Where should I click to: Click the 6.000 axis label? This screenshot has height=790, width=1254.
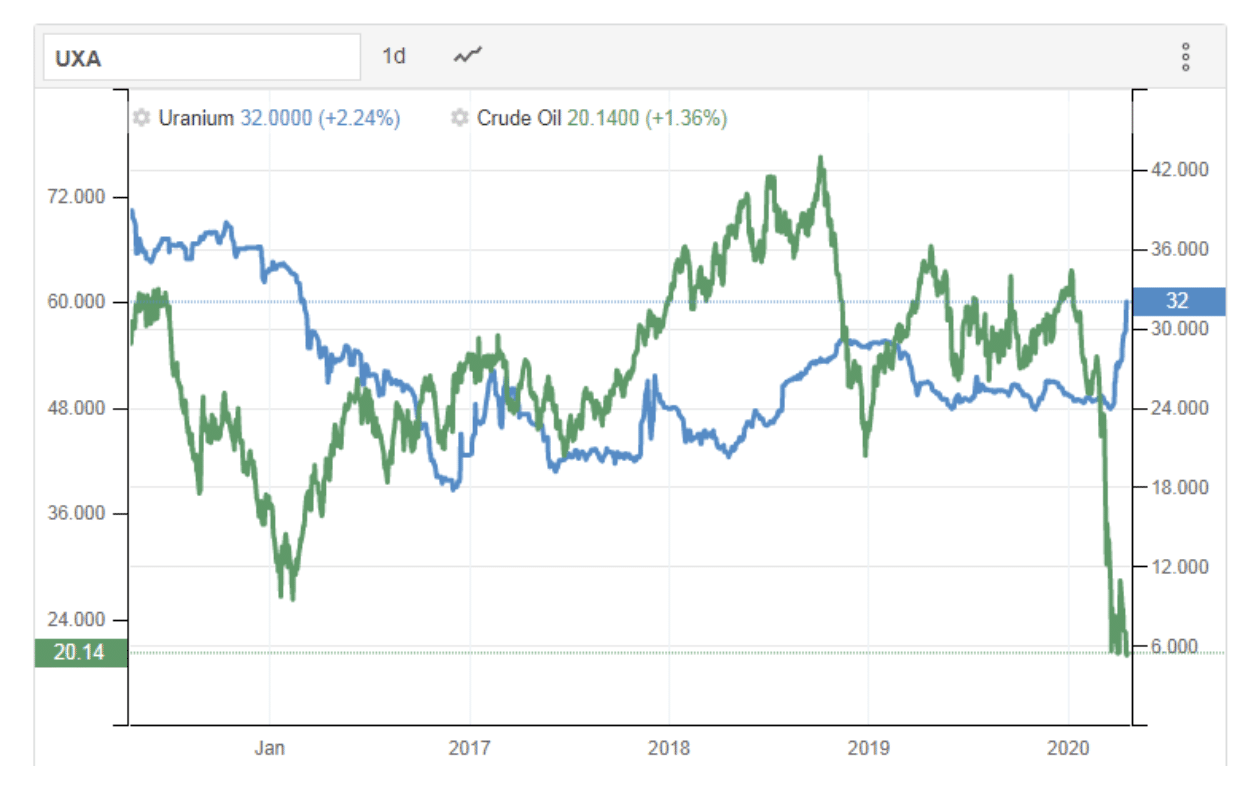click(1175, 645)
